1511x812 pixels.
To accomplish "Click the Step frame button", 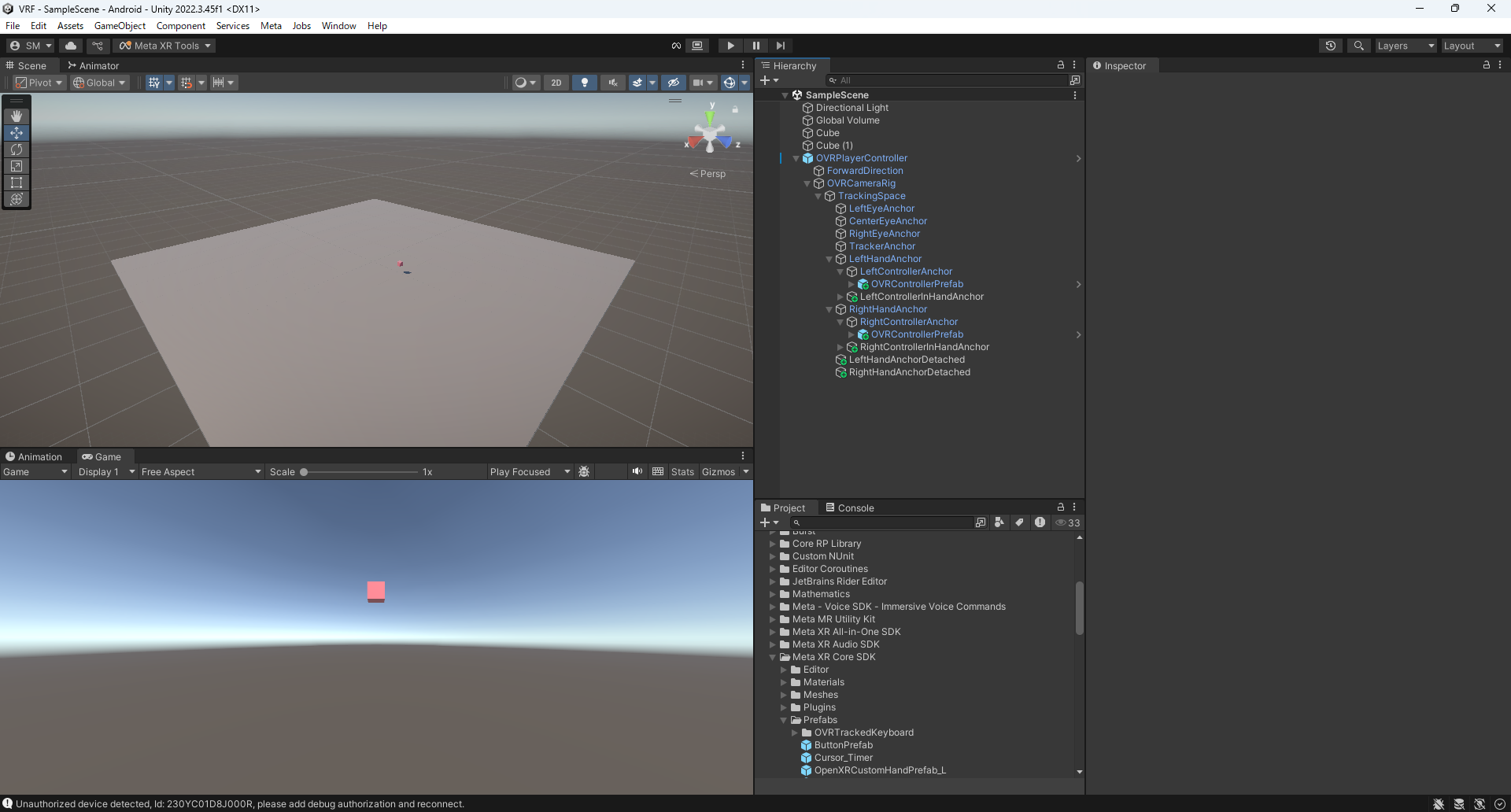I will tap(780, 46).
